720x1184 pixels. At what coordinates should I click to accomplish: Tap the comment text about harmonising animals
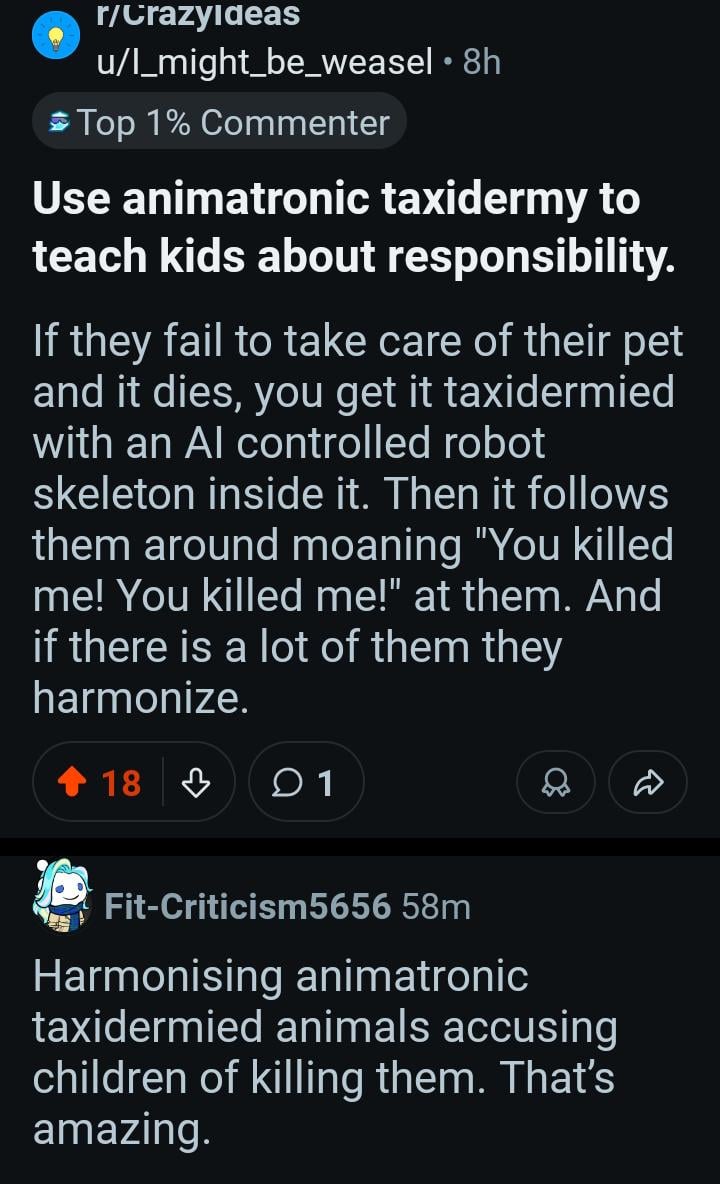325,1053
